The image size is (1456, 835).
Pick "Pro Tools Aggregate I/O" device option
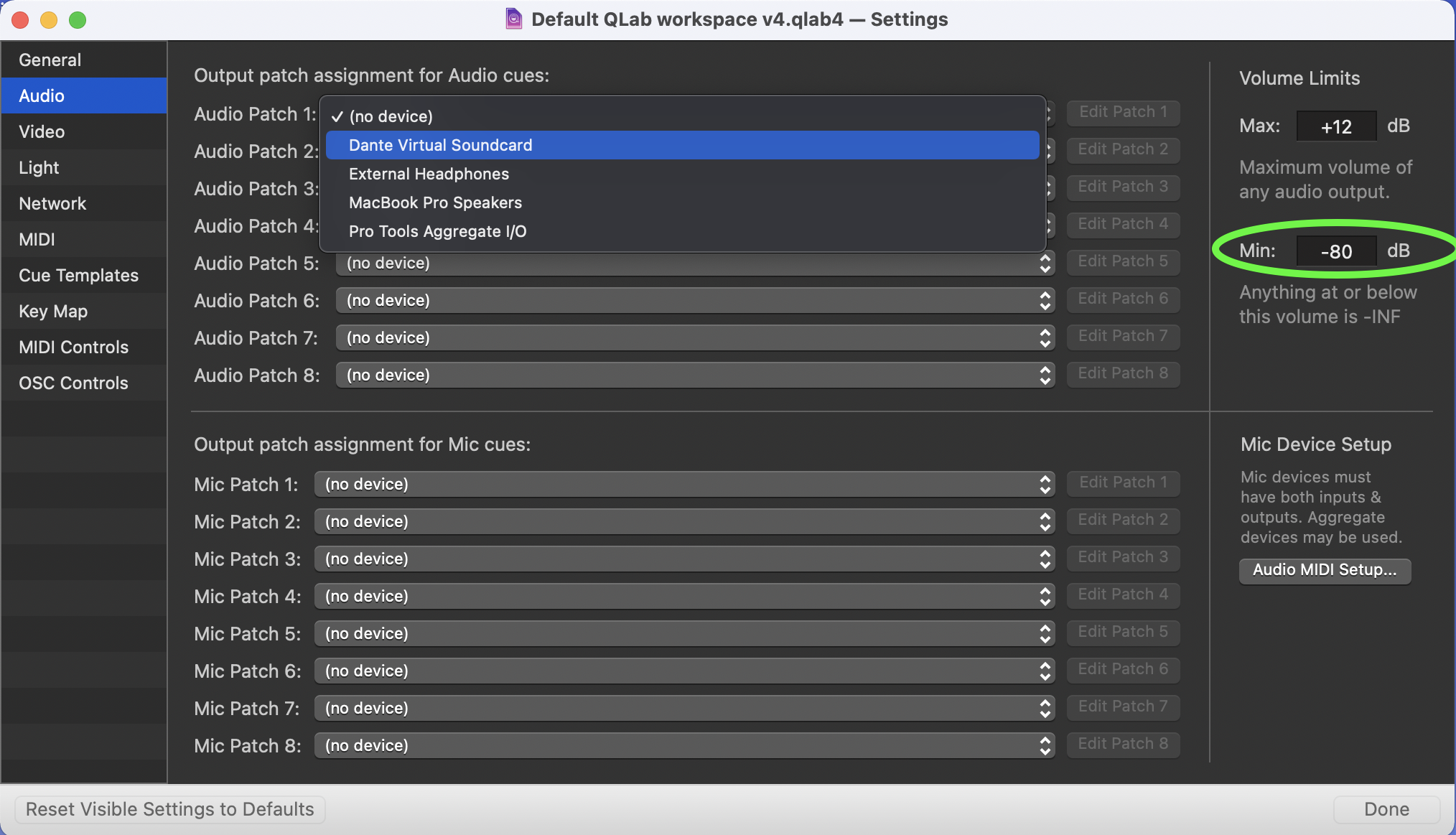[x=437, y=231]
